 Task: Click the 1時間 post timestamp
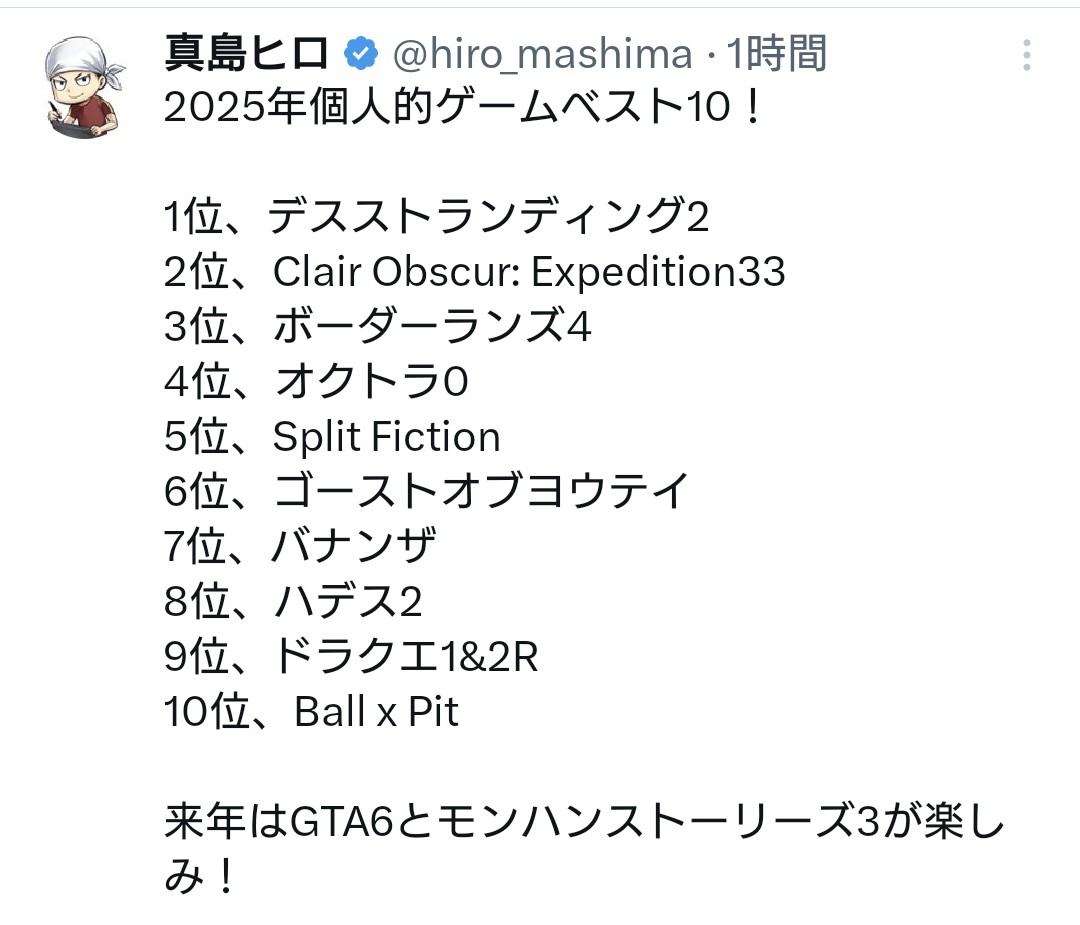coord(776,55)
